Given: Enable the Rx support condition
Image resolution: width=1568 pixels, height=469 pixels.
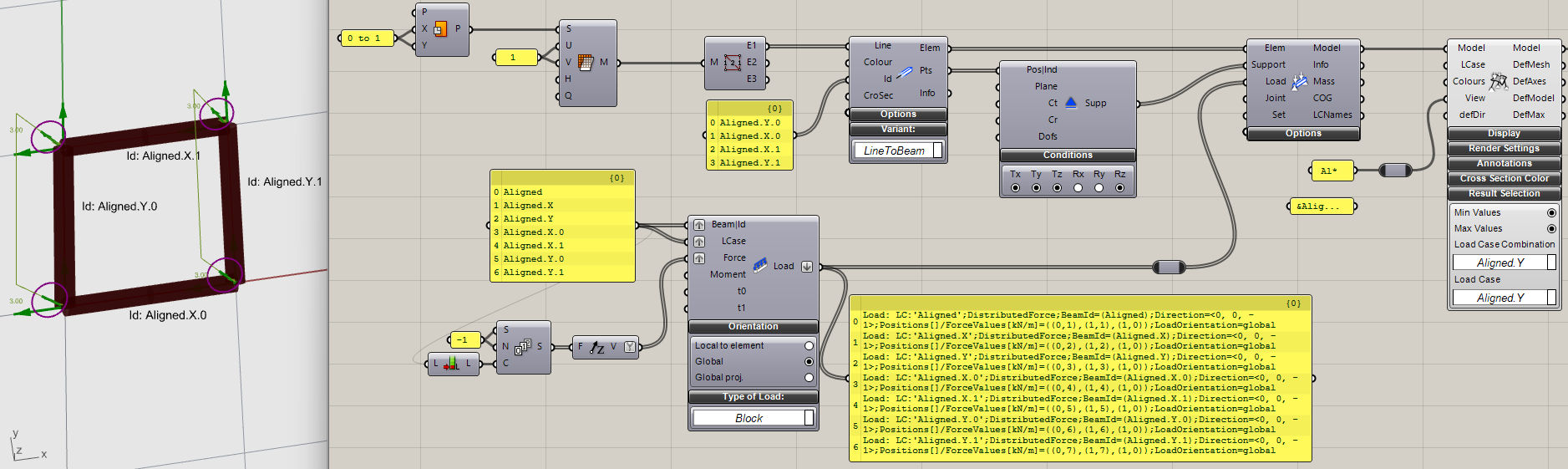Looking at the screenshot, I should click(x=1078, y=188).
